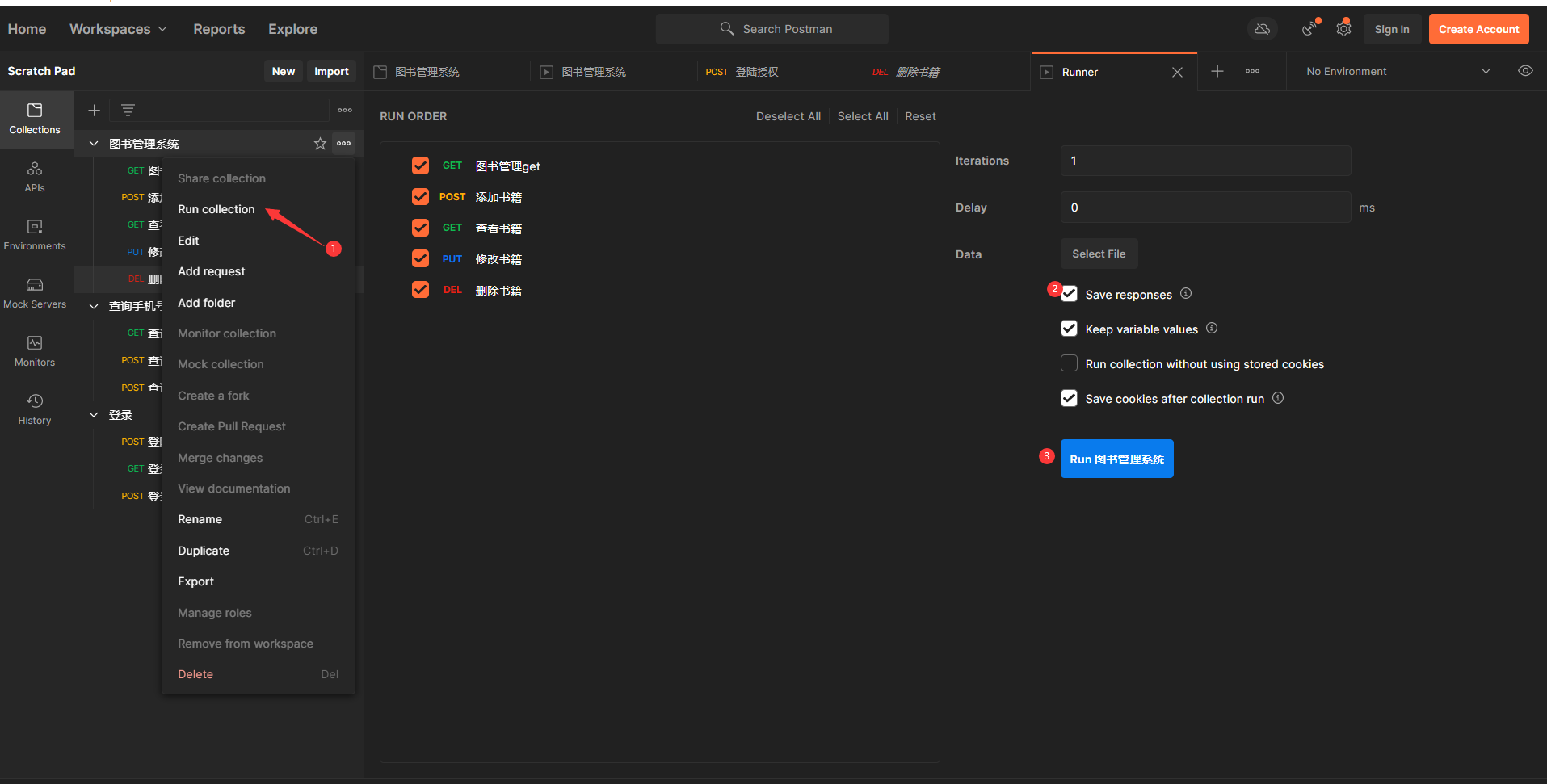Enable Run collection without using stored cookies
The height and width of the screenshot is (784, 1547).
[x=1069, y=363]
